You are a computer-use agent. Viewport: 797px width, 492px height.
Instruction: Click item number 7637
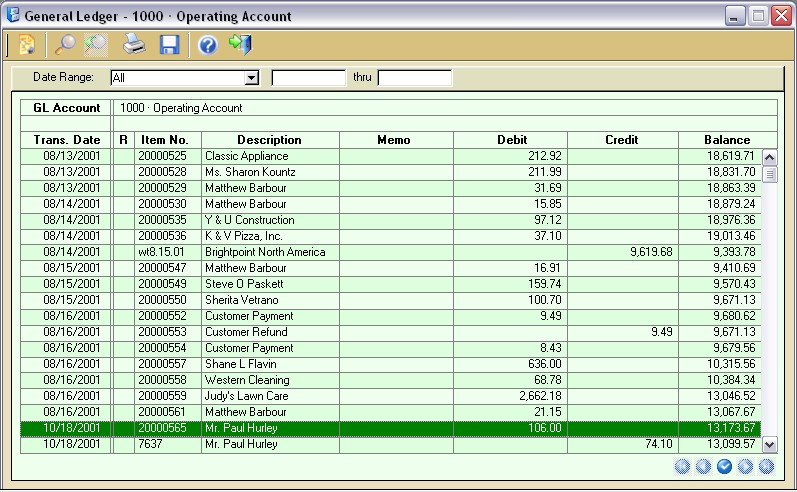coord(150,444)
